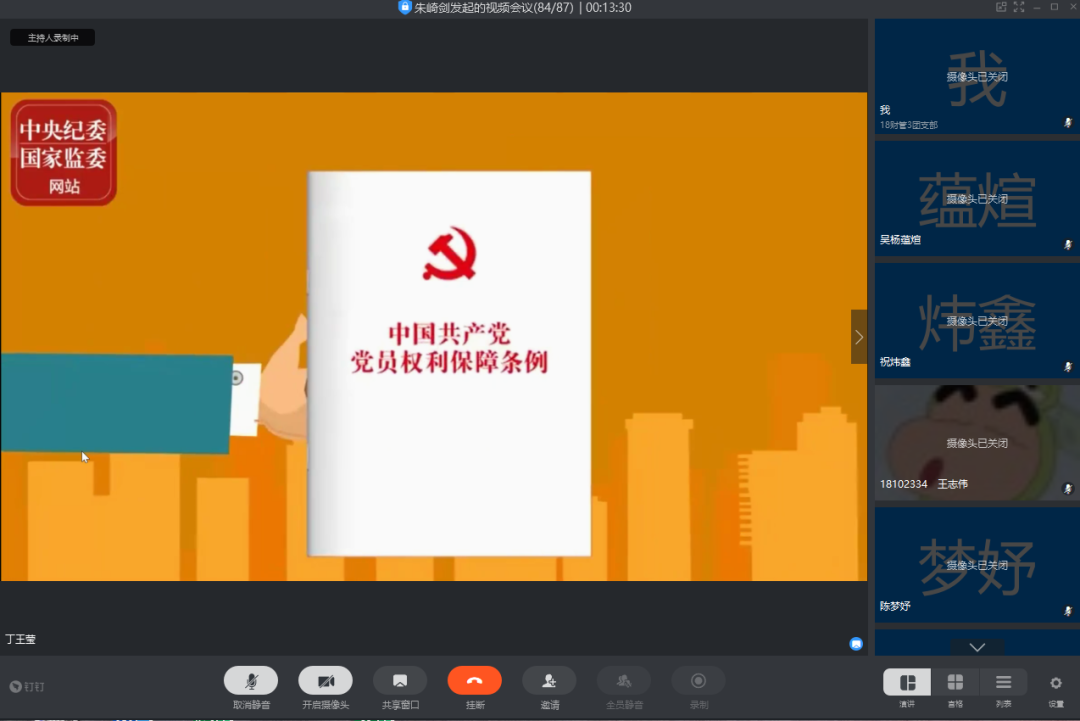
Task: Hang up call with red 挂断 button
Action: point(474,681)
